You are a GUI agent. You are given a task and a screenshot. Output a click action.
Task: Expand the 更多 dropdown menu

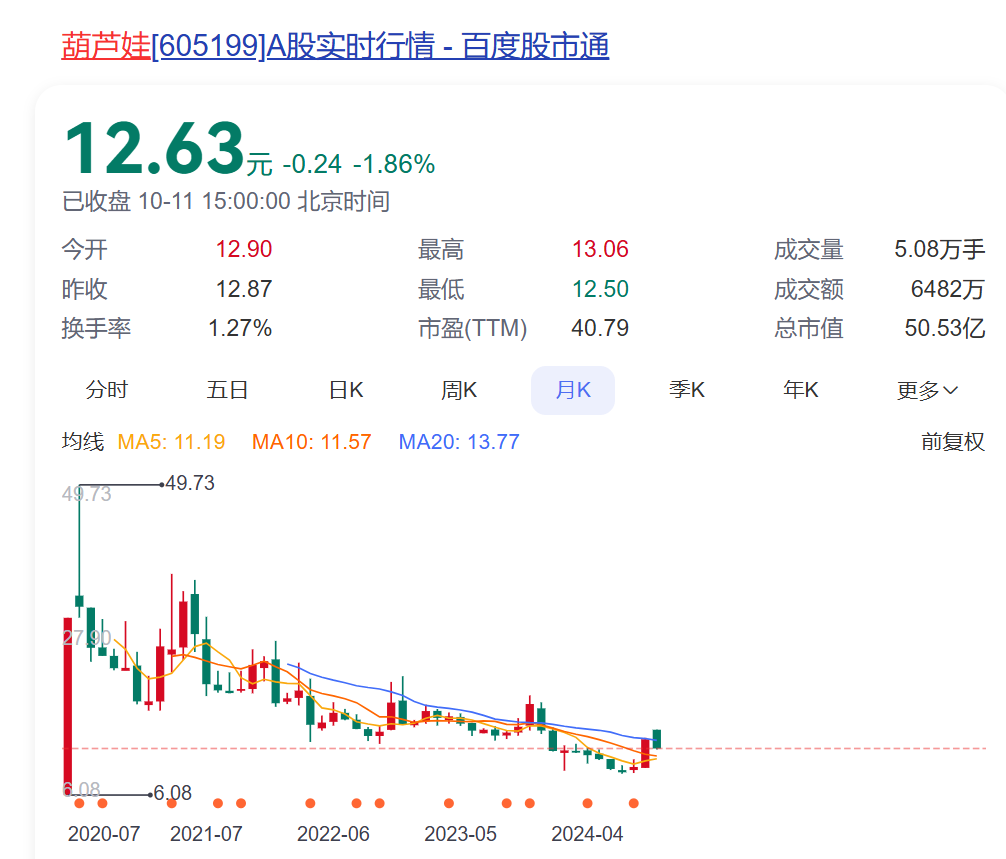click(928, 390)
